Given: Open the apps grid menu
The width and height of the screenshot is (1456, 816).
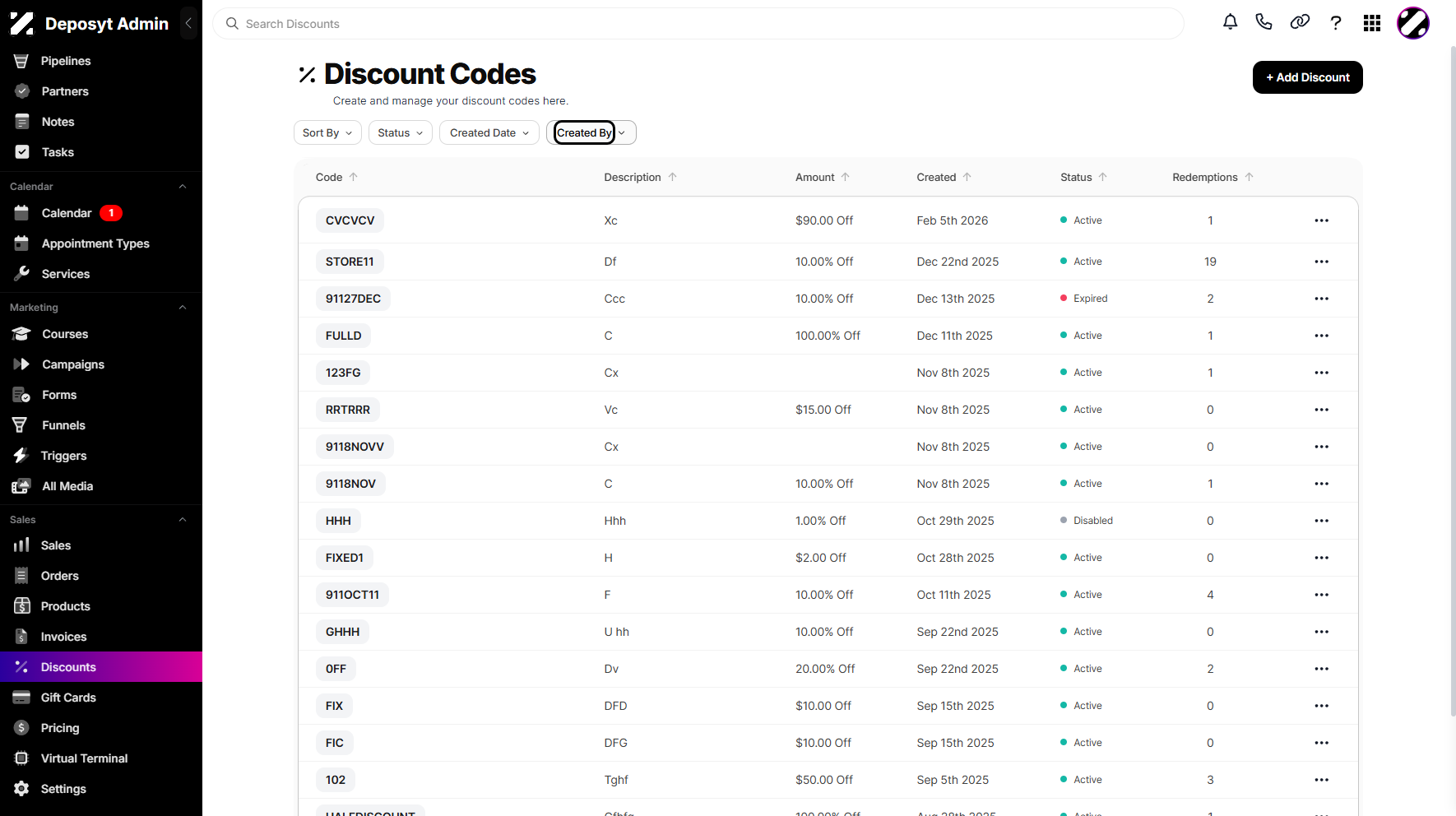Looking at the screenshot, I should [1371, 23].
